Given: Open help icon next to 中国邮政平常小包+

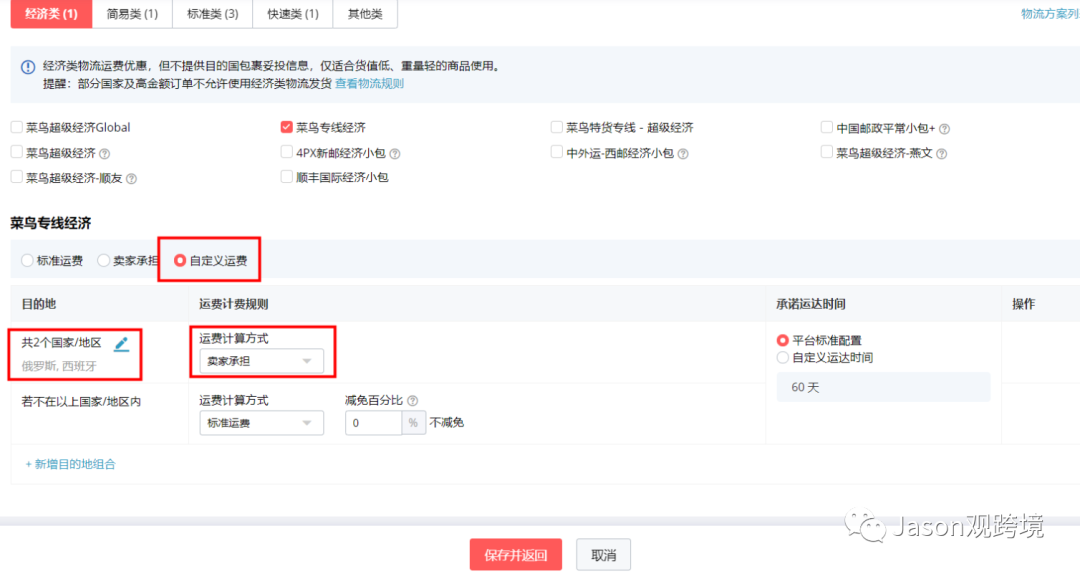Looking at the screenshot, I should pyautogui.click(x=944, y=129).
